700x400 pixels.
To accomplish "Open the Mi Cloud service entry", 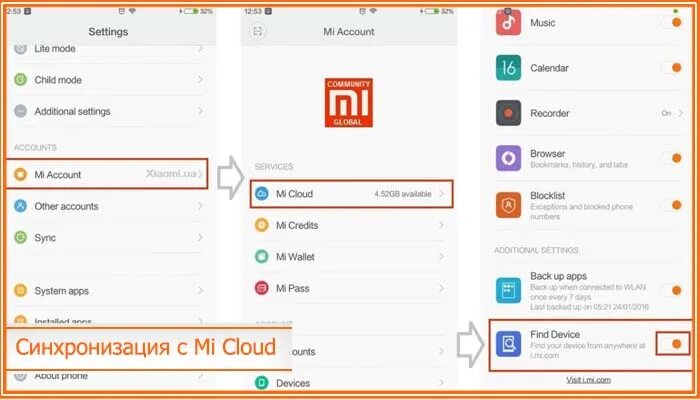I will (351, 194).
